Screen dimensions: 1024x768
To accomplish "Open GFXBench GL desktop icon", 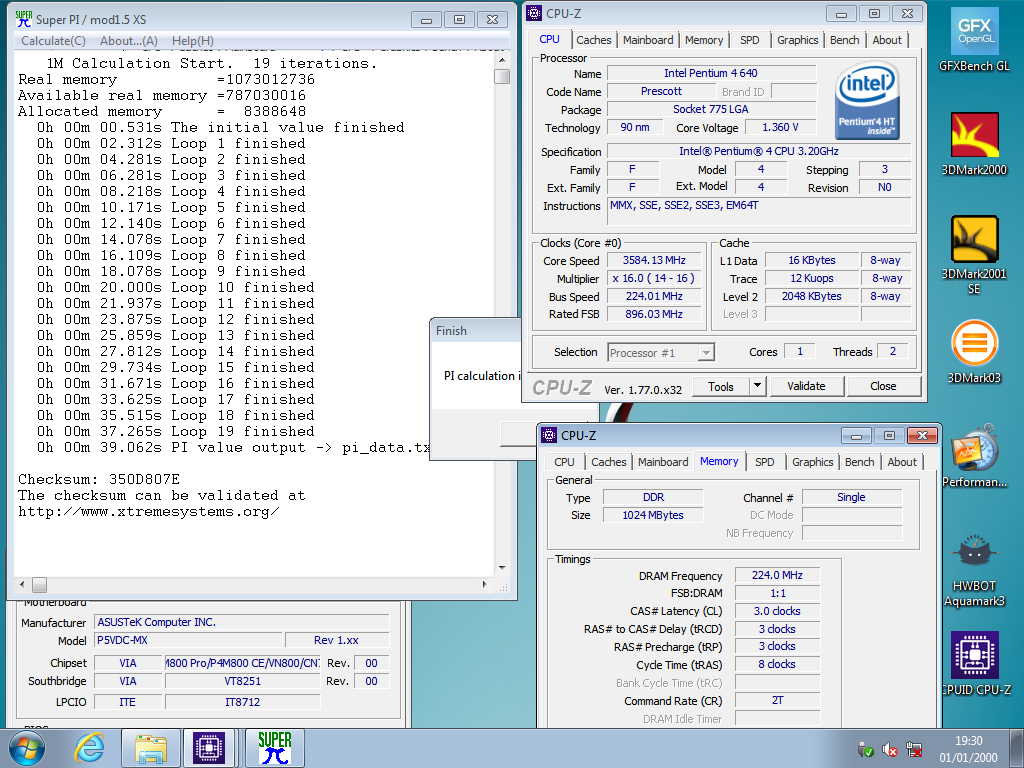I will pyautogui.click(x=974, y=40).
